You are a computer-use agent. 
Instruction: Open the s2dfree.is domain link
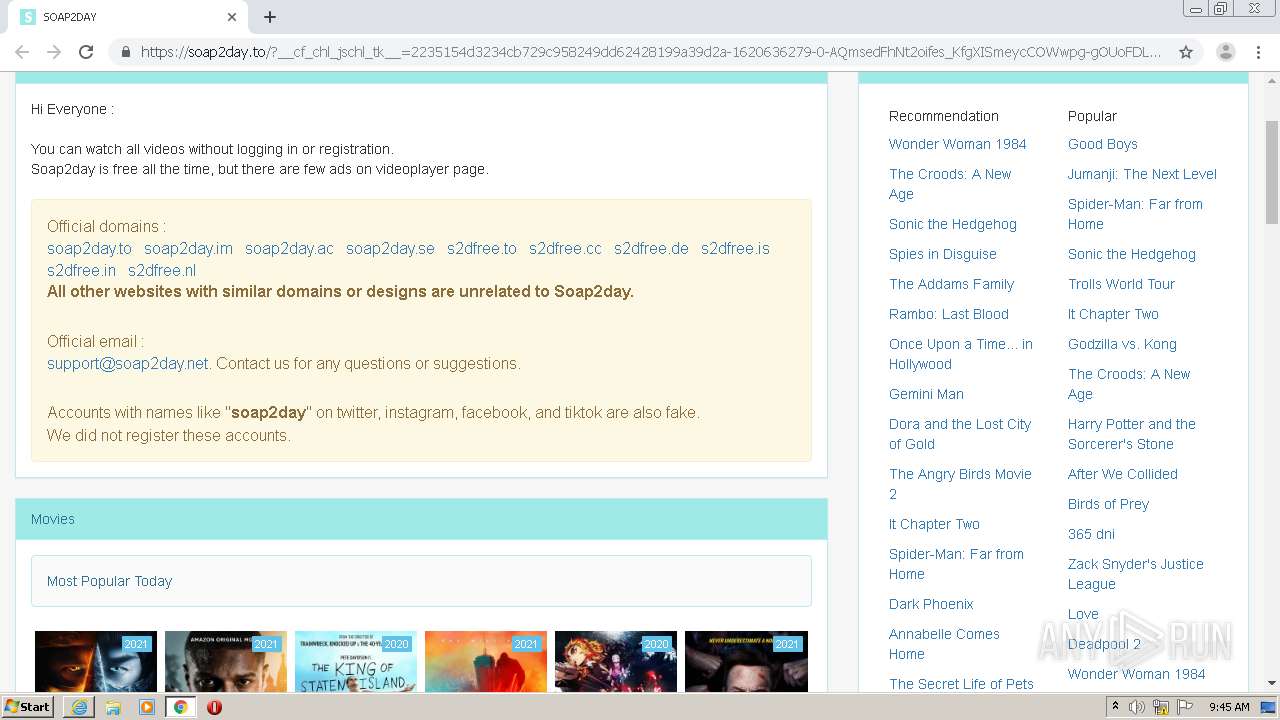(x=735, y=248)
